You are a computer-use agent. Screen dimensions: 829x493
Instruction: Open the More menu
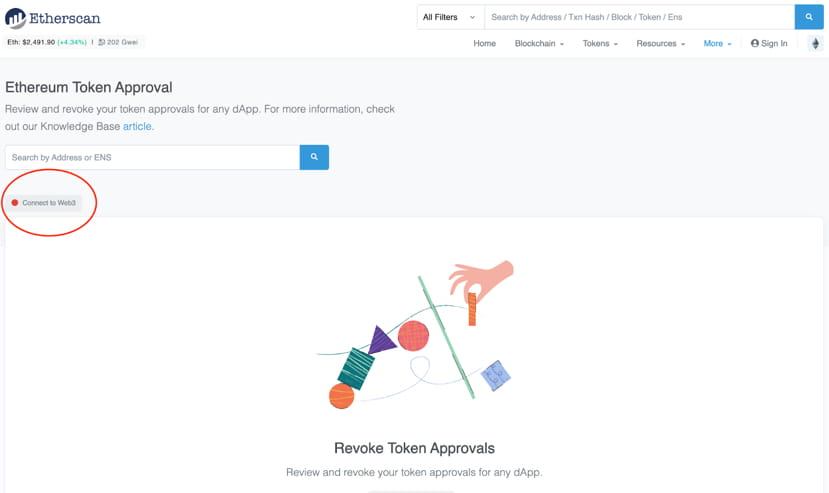(717, 44)
